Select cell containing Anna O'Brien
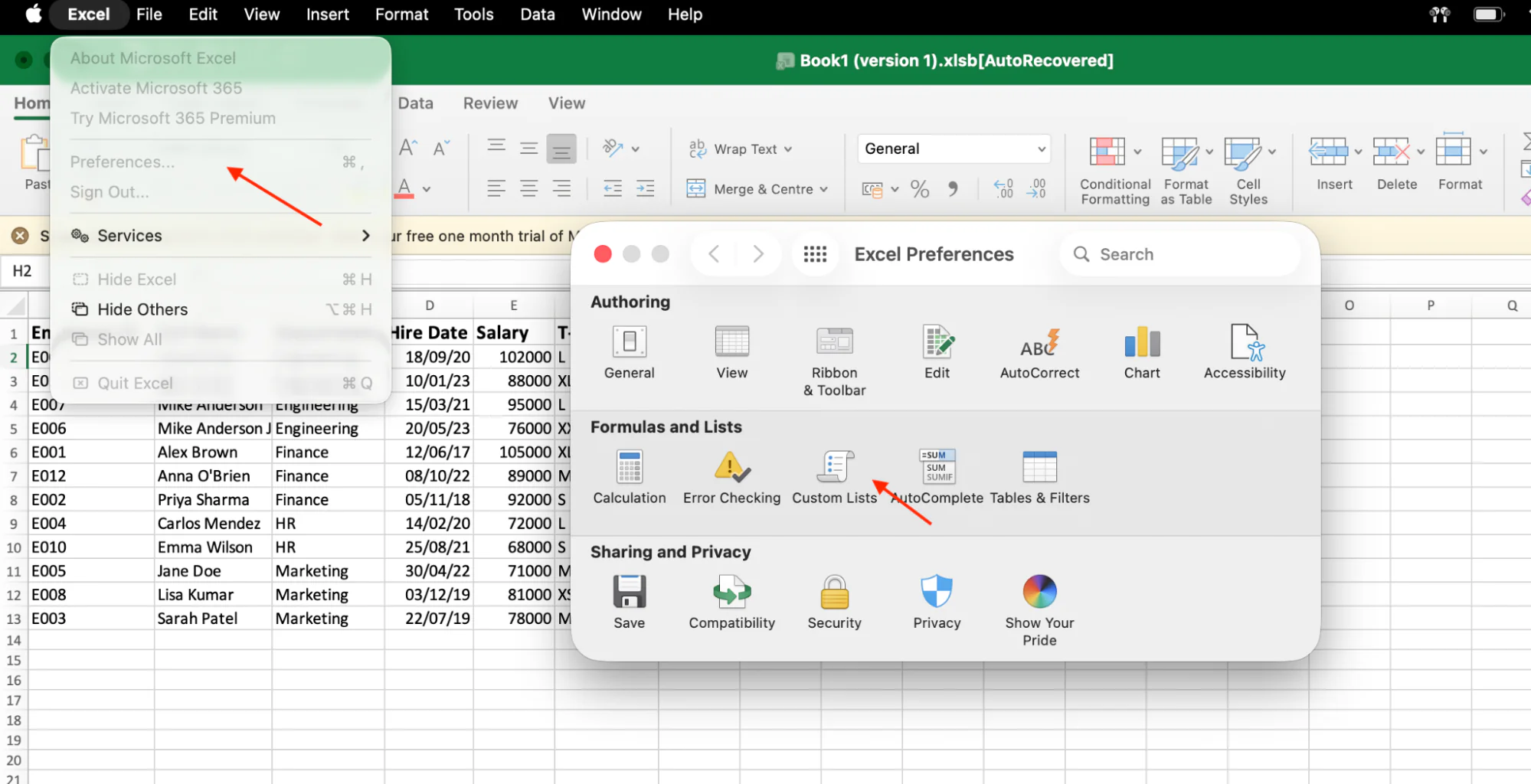The height and width of the screenshot is (784, 1531). click(x=212, y=476)
